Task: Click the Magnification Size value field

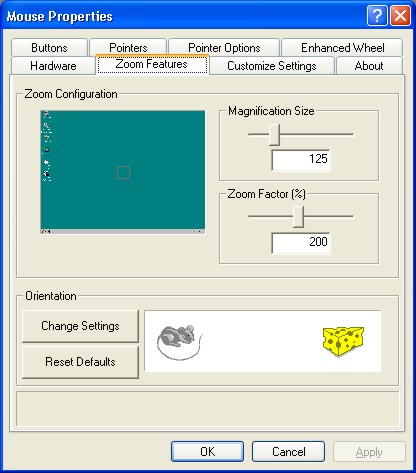Action: tap(301, 160)
